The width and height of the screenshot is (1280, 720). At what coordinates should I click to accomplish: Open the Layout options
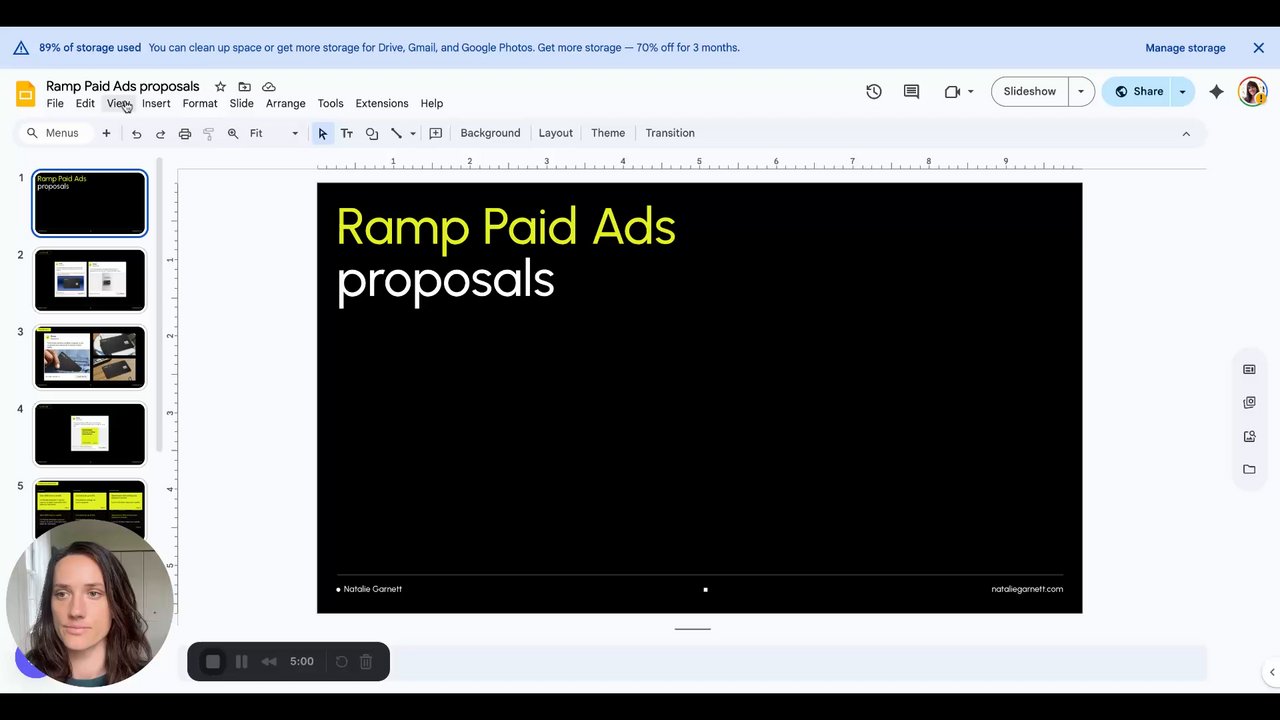point(556,133)
